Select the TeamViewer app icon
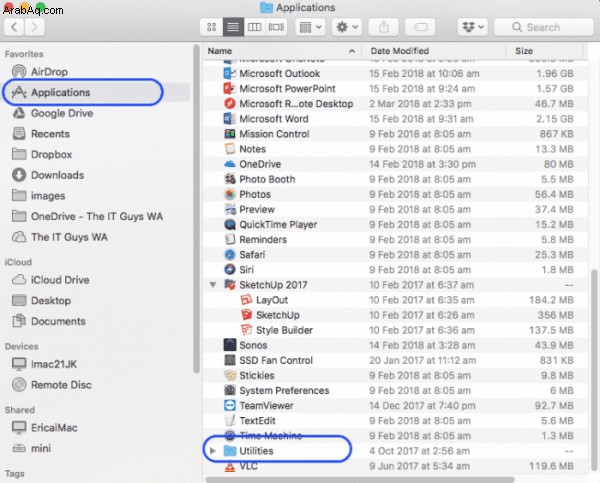Viewport: 600px width, 483px height. pyautogui.click(x=230, y=406)
